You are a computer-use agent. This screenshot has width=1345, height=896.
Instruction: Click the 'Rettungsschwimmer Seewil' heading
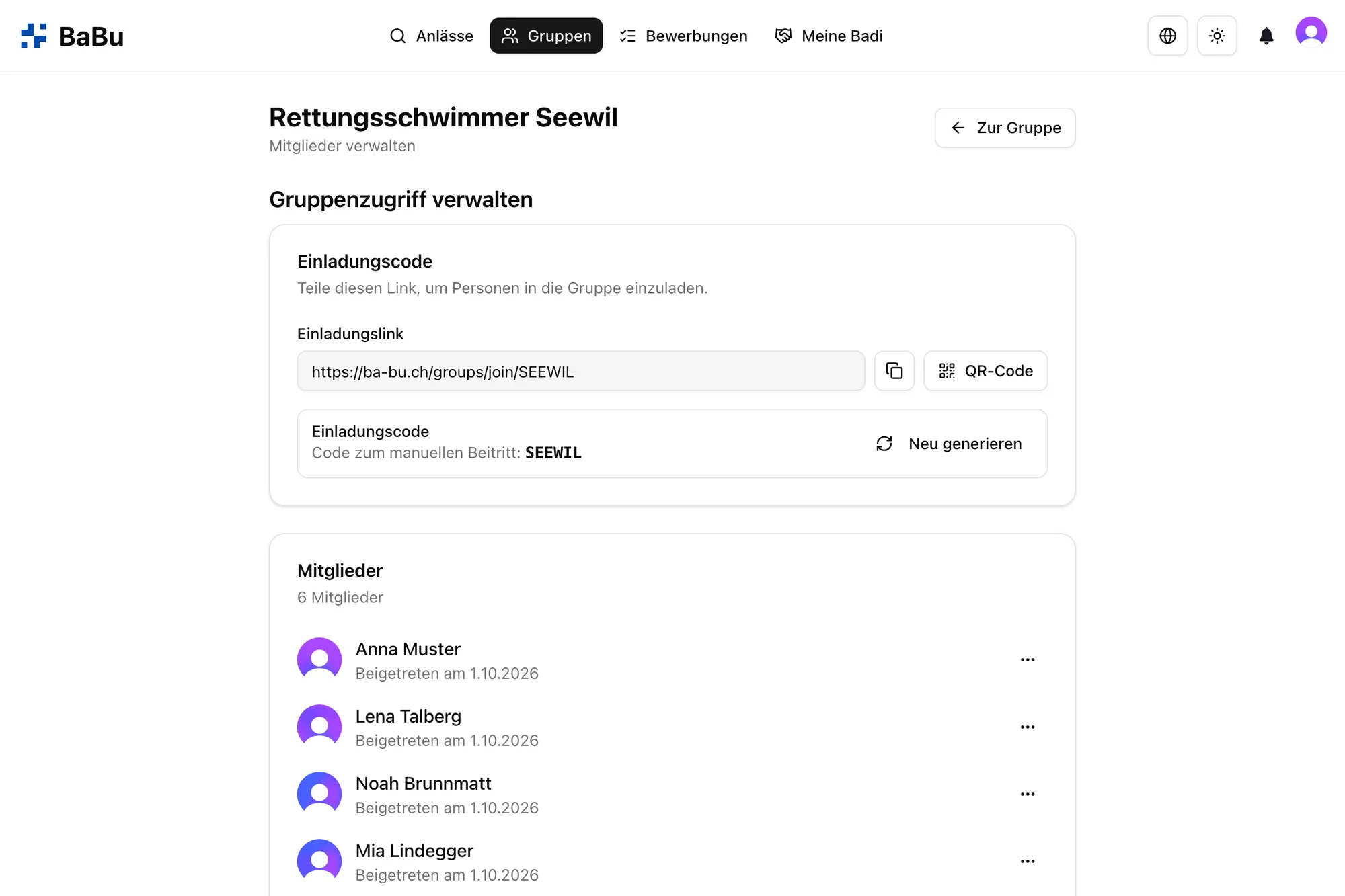tap(443, 118)
